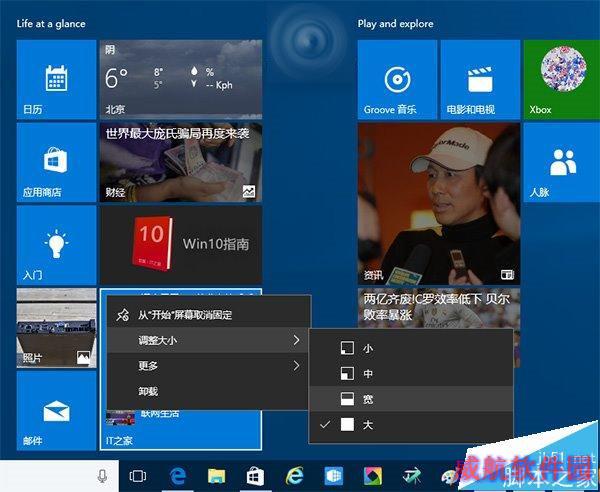Launch Microsoft Edge from taskbar

[x=178, y=476]
